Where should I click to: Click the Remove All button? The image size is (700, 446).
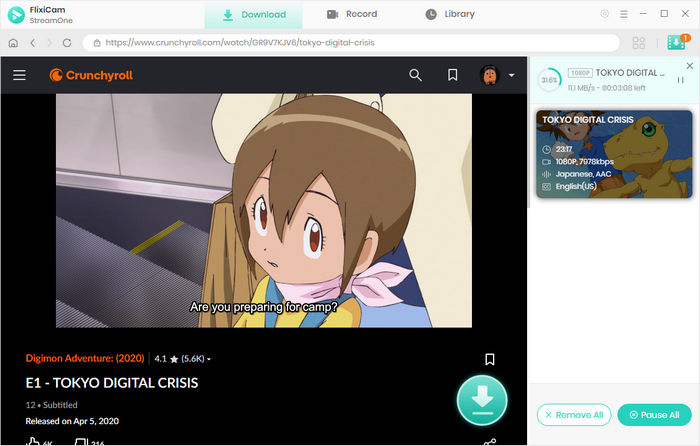573,415
